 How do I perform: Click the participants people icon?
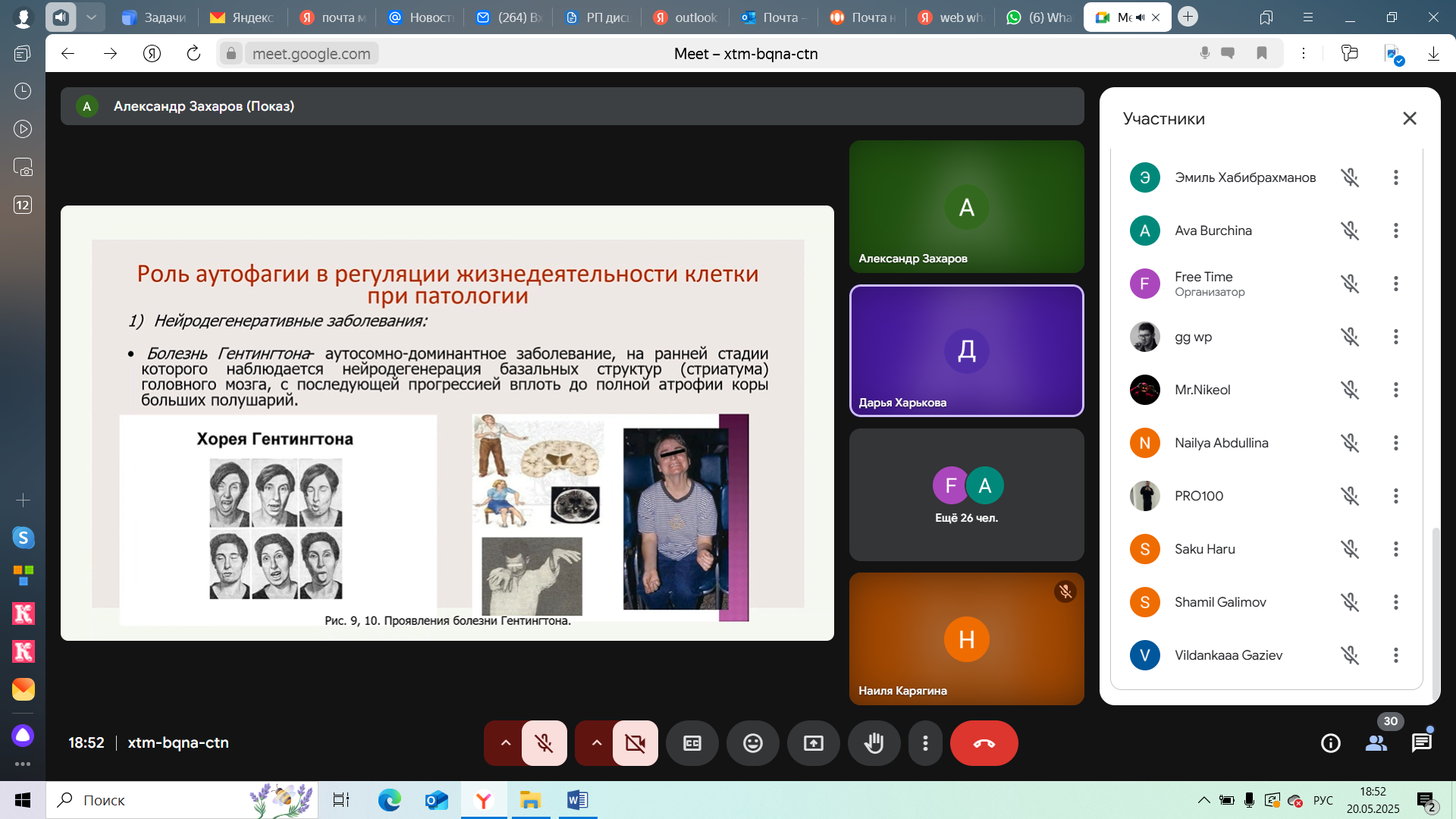click(1376, 743)
